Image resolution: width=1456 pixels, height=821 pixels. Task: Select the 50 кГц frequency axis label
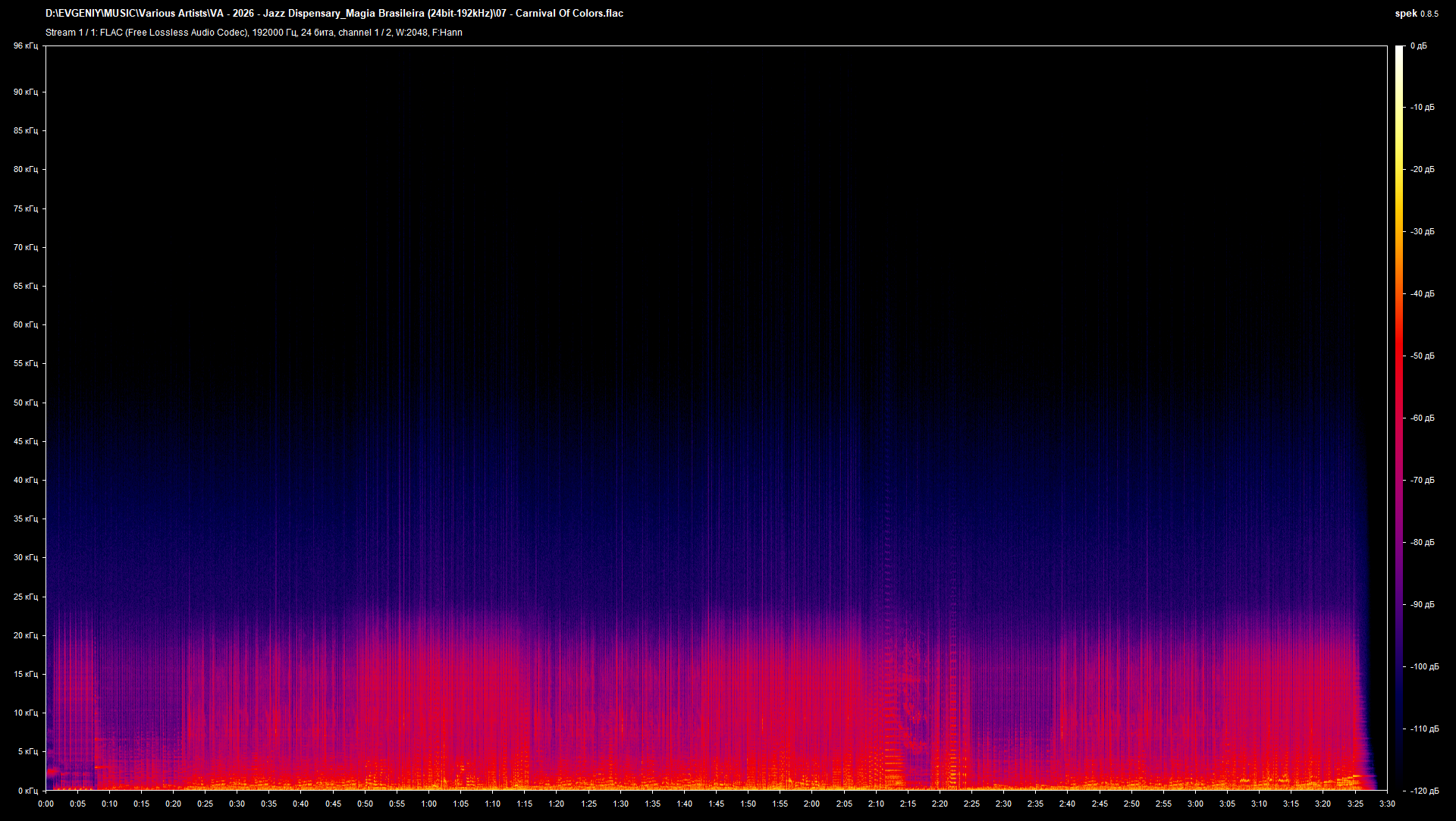(x=27, y=403)
